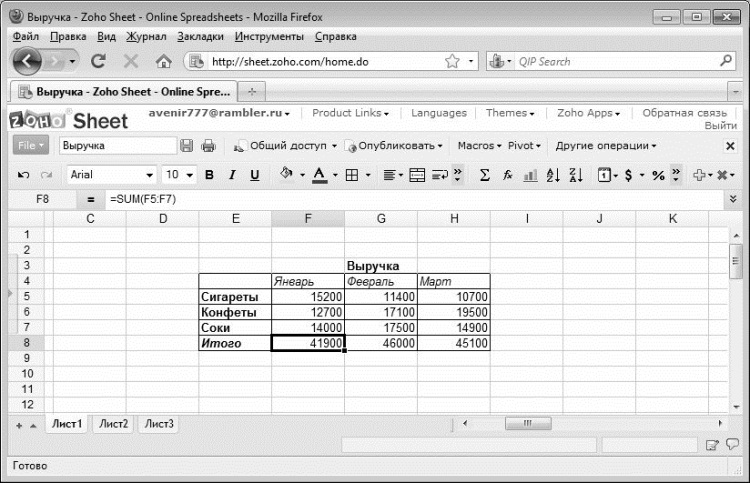Open the Журнал browser menu
The width and height of the screenshot is (750, 483).
[146, 36]
